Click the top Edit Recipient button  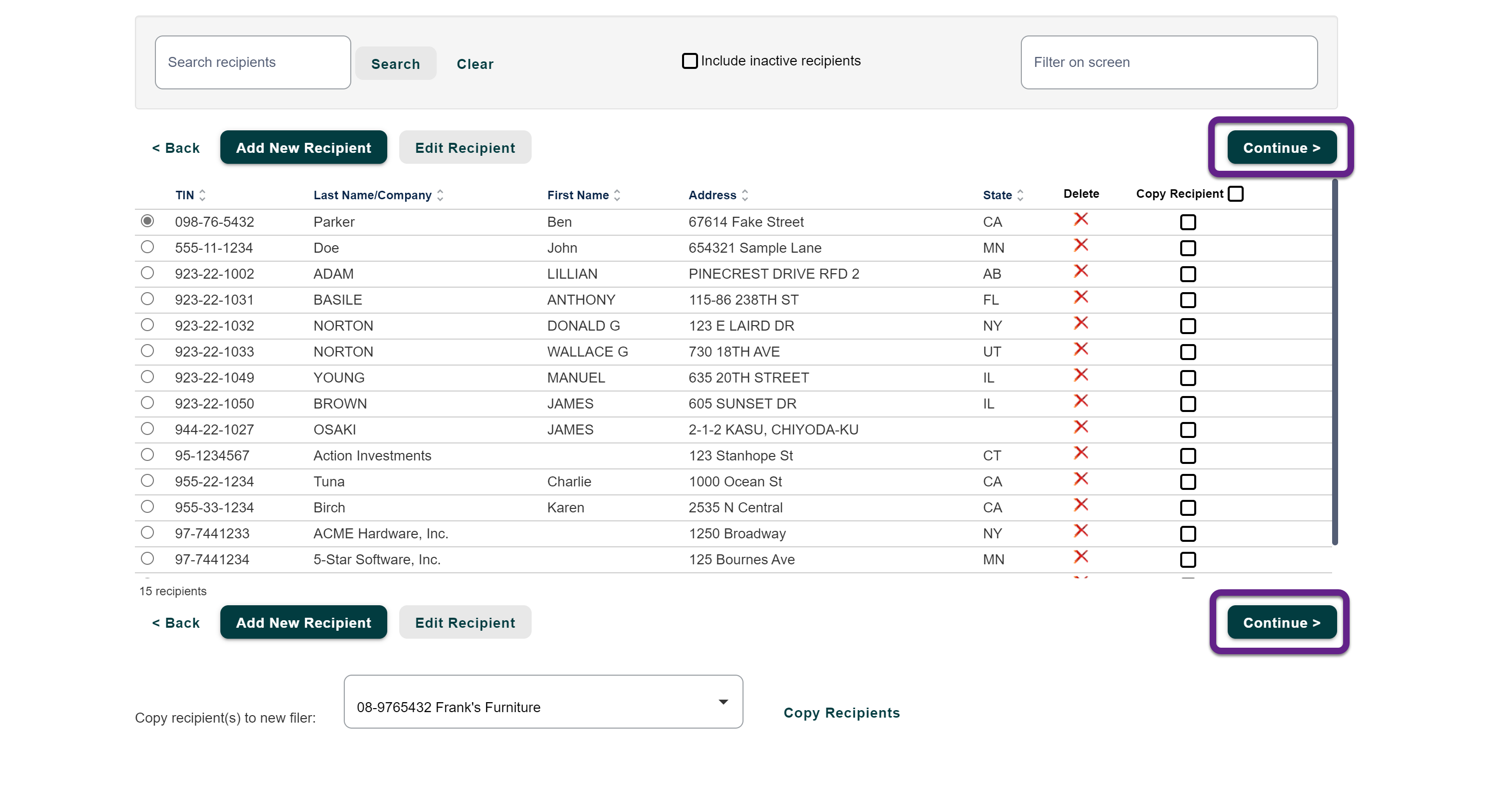click(465, 147)
